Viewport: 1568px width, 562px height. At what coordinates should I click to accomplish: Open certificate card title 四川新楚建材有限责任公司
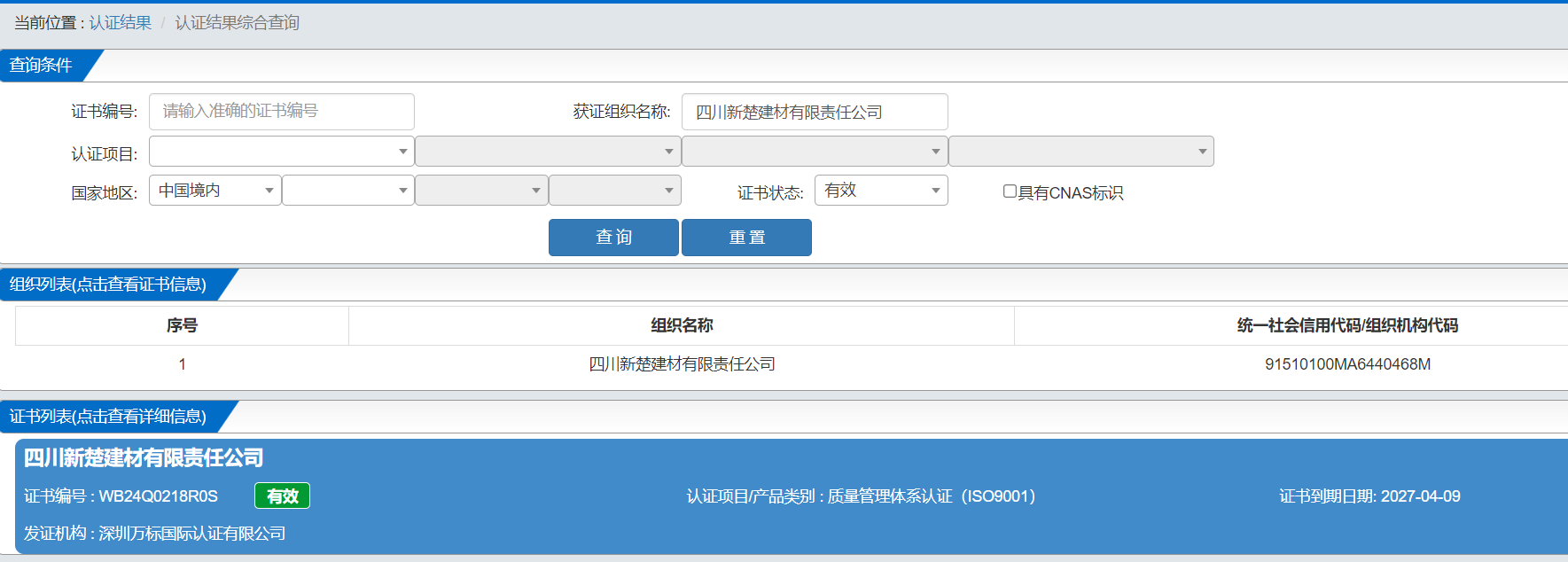(x=144, y=458)
